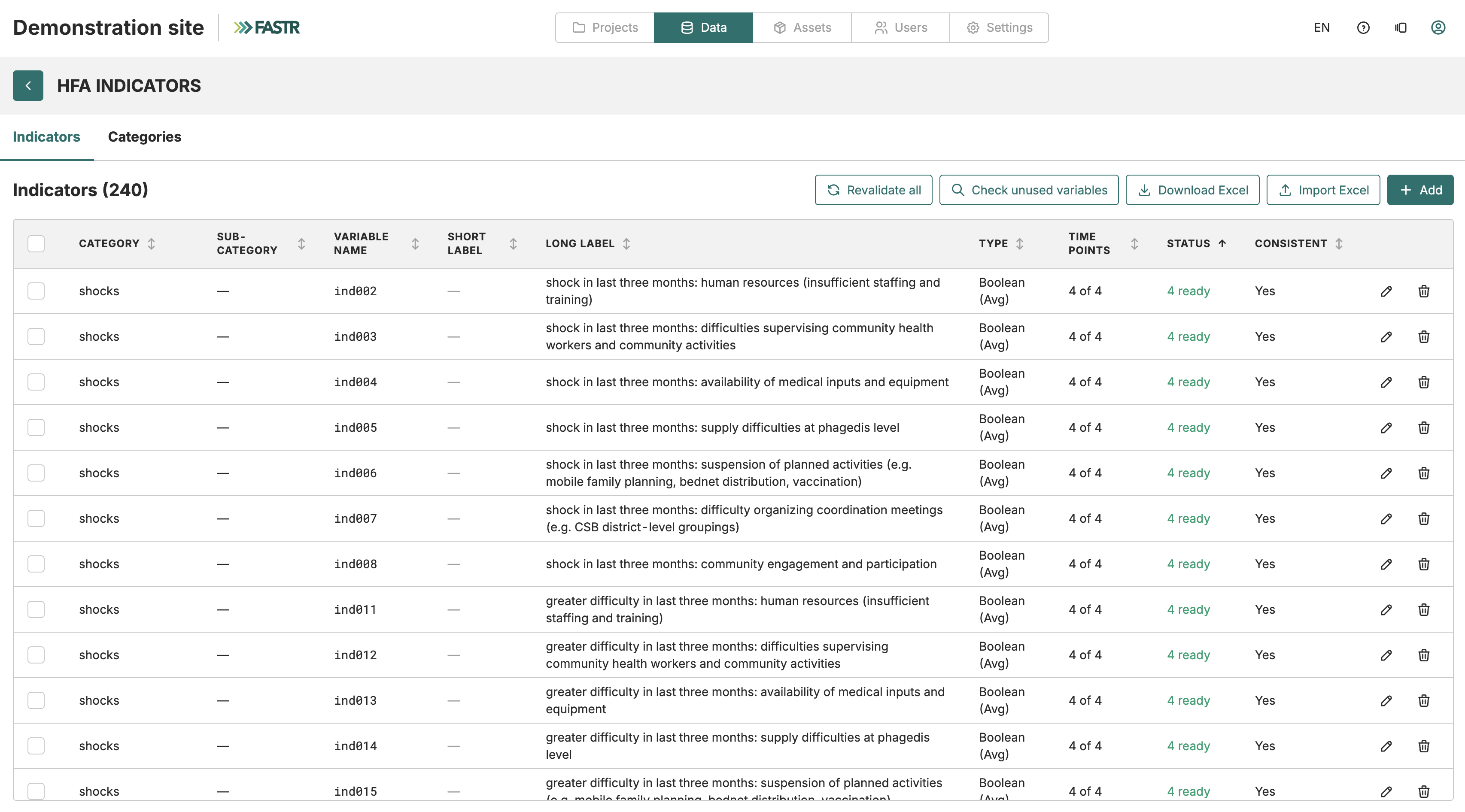Edit indicator ind007 with pencil icon
The image size is (1465, 812).
[x=1386, y=518]
